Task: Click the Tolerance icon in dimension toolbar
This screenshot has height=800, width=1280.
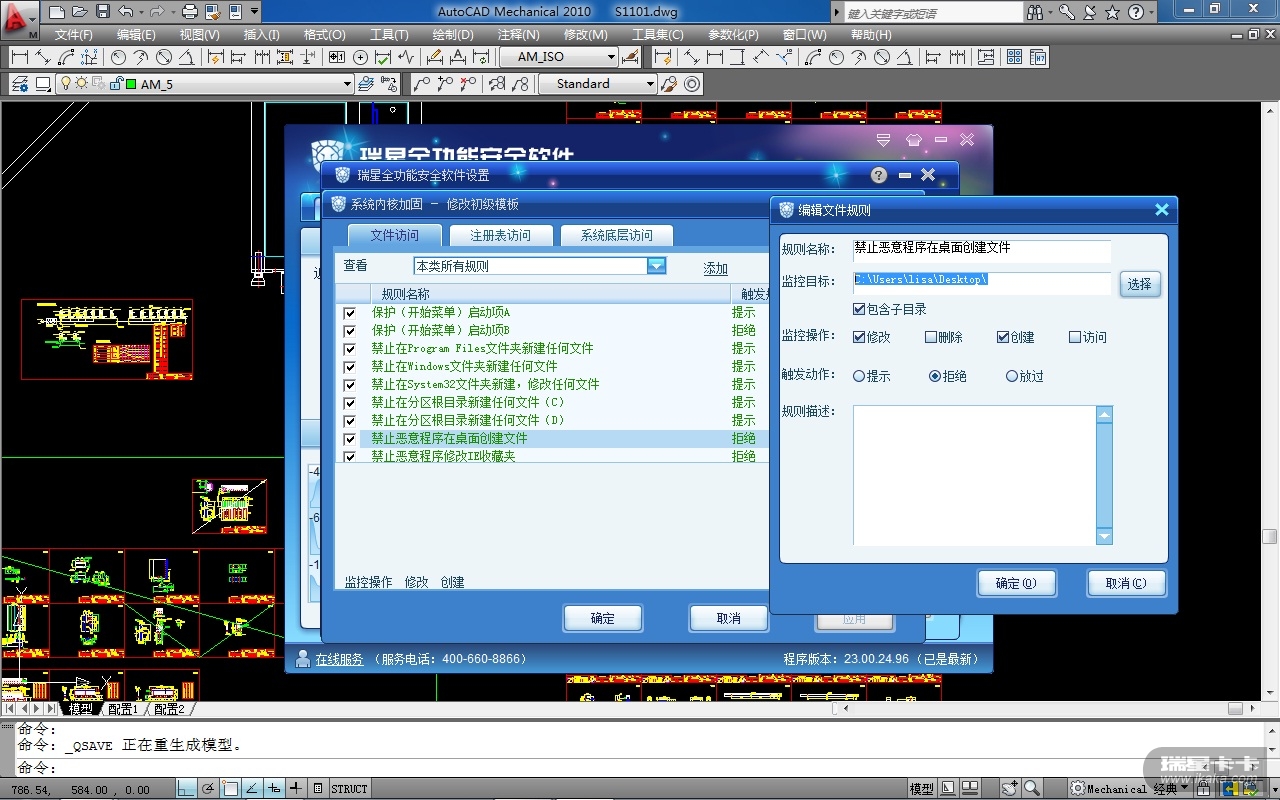Action: pos(337,57)
